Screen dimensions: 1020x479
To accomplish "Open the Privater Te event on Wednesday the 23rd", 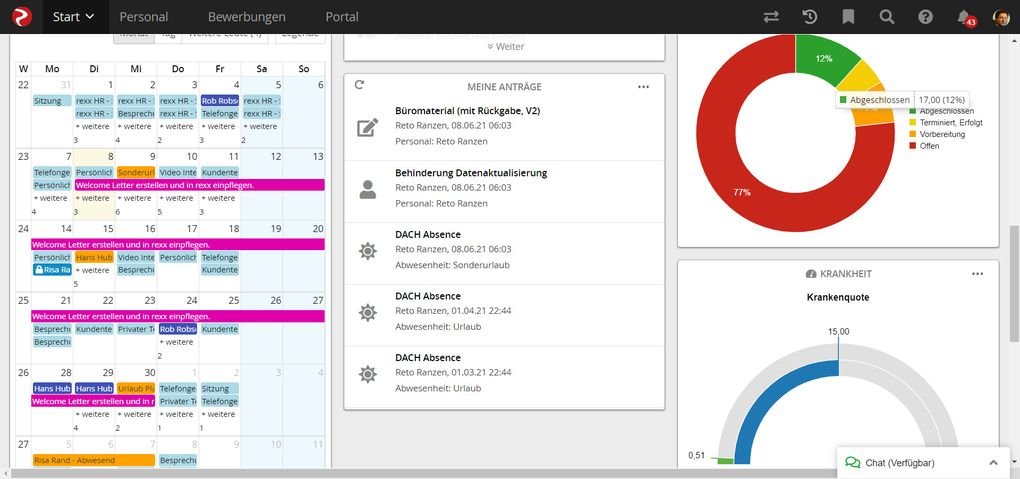I will point(136,329).
